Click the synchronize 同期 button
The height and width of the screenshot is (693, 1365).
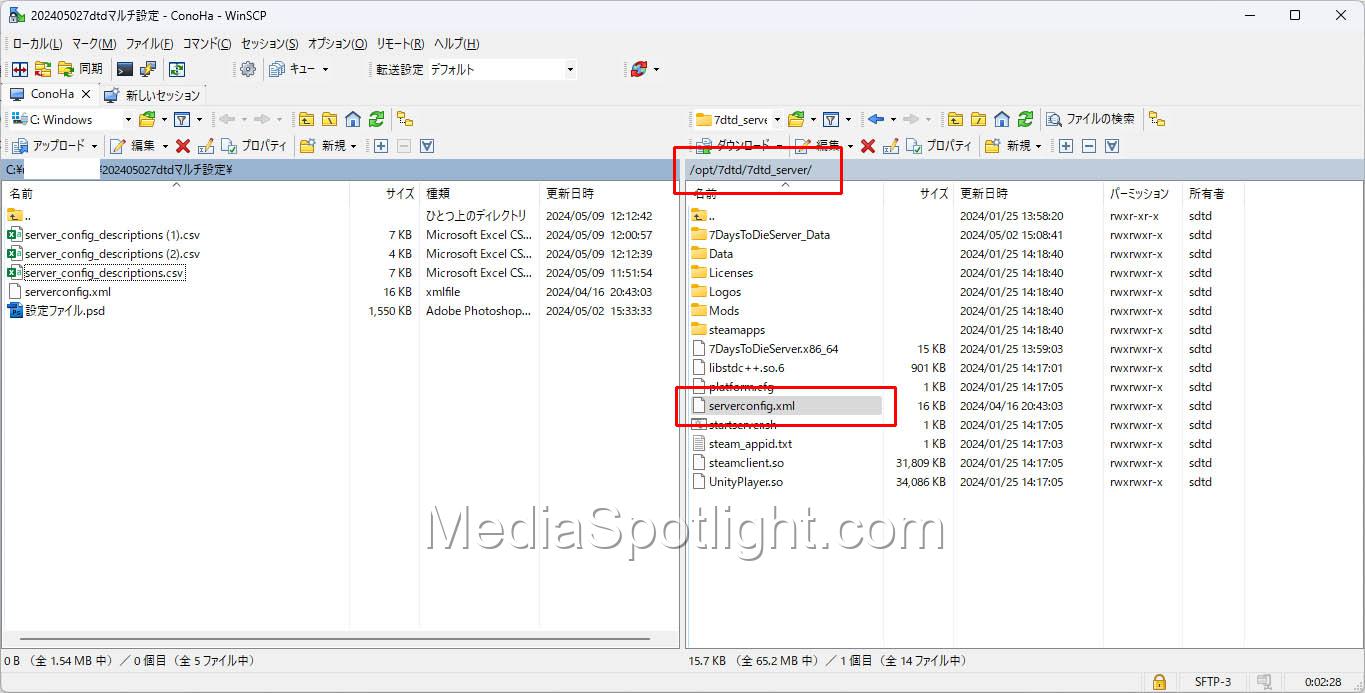80,69
